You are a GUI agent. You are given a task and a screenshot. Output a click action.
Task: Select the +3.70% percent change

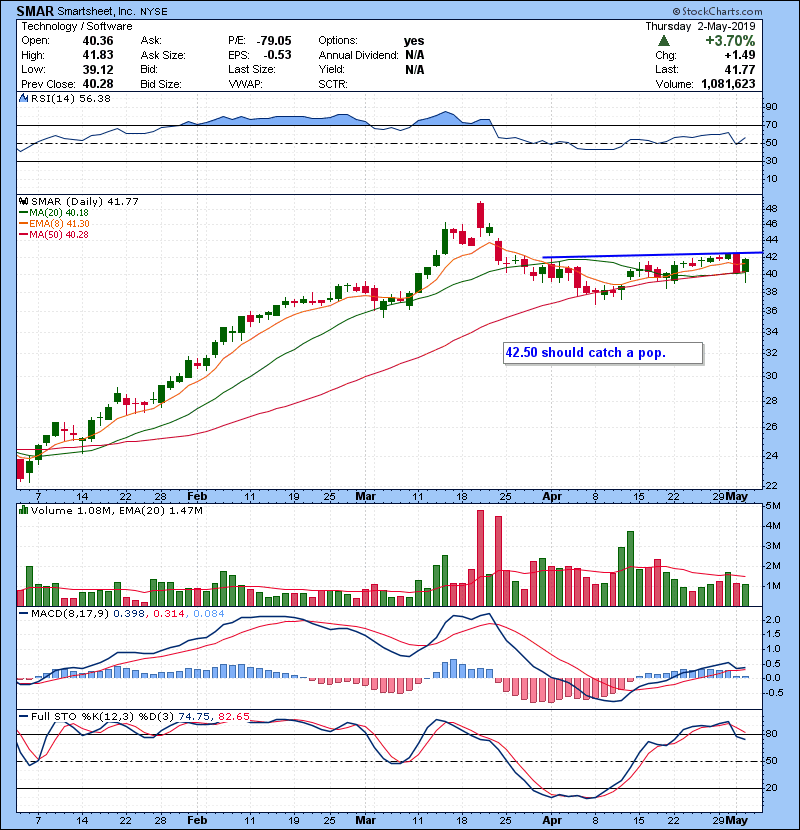pyautogui.click(x=730, y=41)
